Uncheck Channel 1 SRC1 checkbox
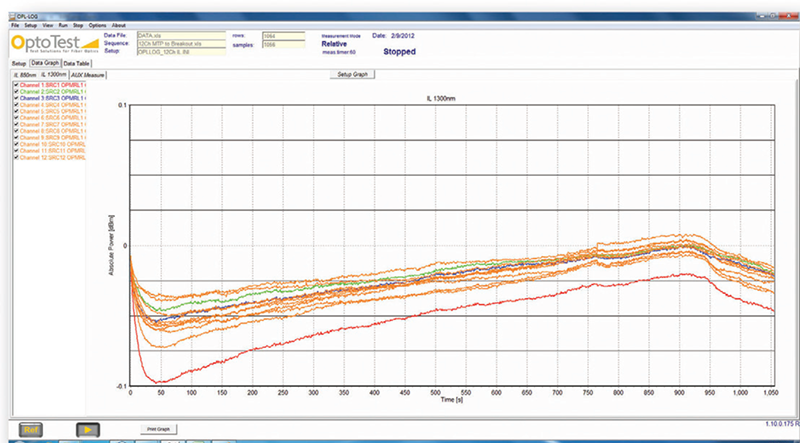 (x=16, y=85)
